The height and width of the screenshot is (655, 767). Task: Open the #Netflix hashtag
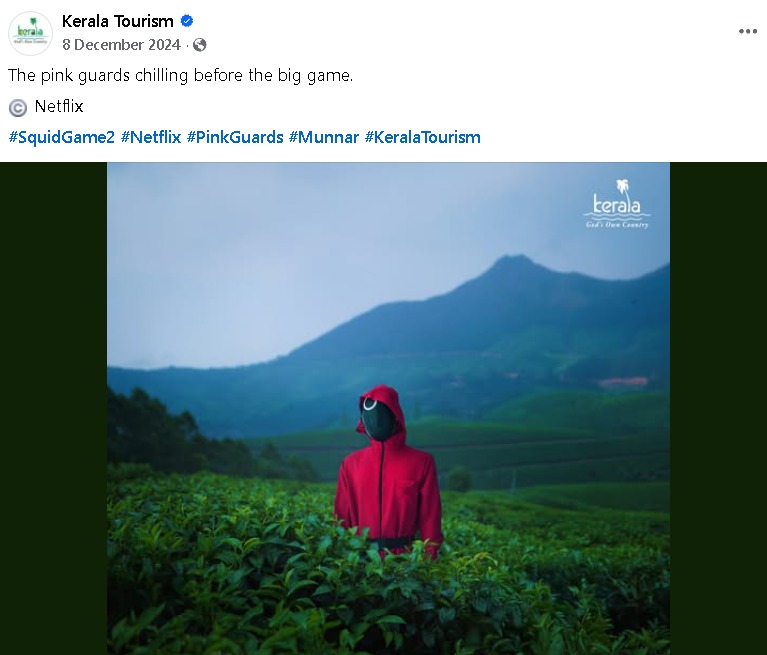pos(151,137)
